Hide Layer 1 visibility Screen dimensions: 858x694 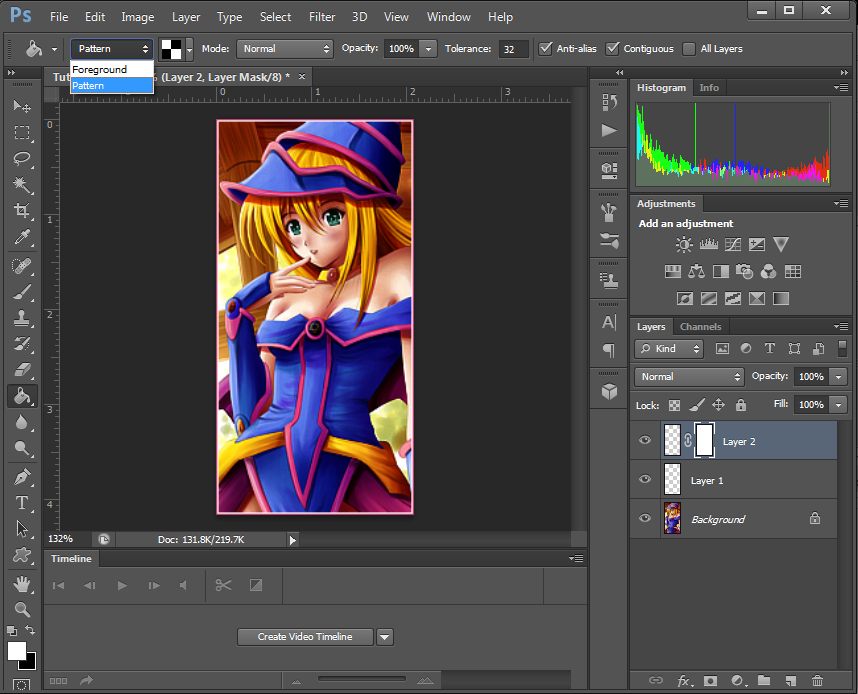pos(645,479)
